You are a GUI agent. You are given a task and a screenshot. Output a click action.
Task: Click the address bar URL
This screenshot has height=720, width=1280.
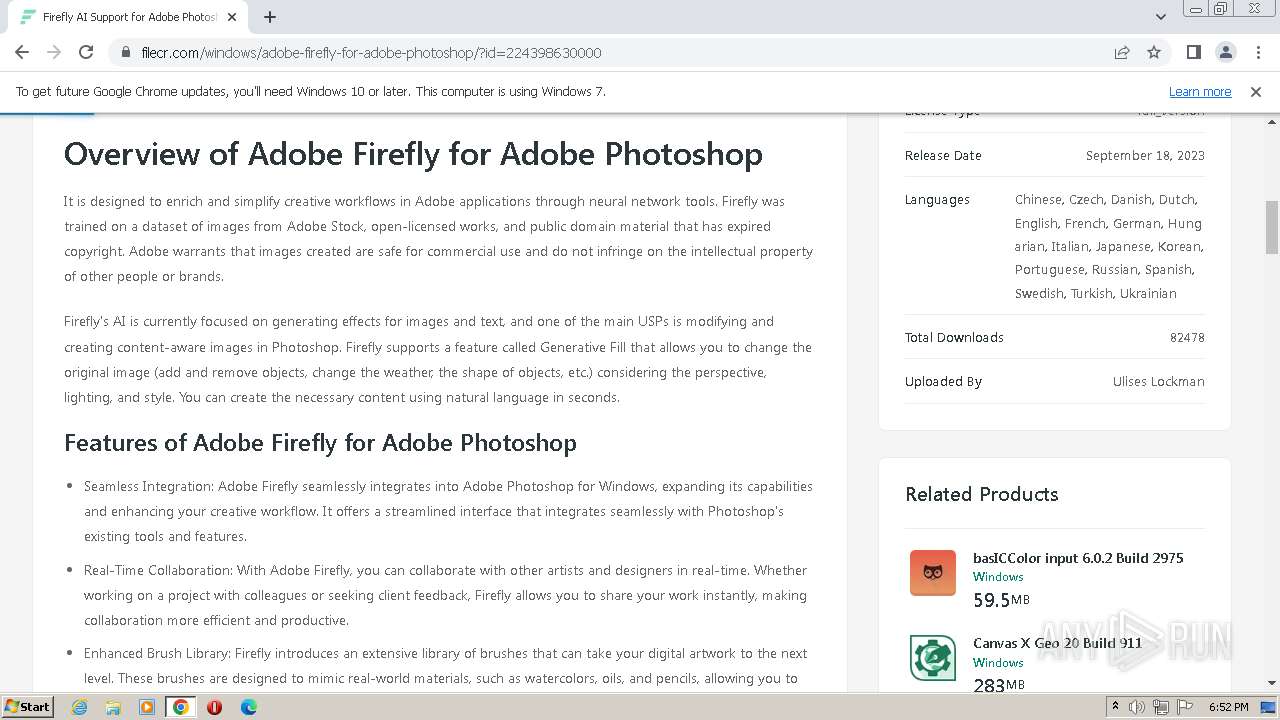click(x=371, y=52)
